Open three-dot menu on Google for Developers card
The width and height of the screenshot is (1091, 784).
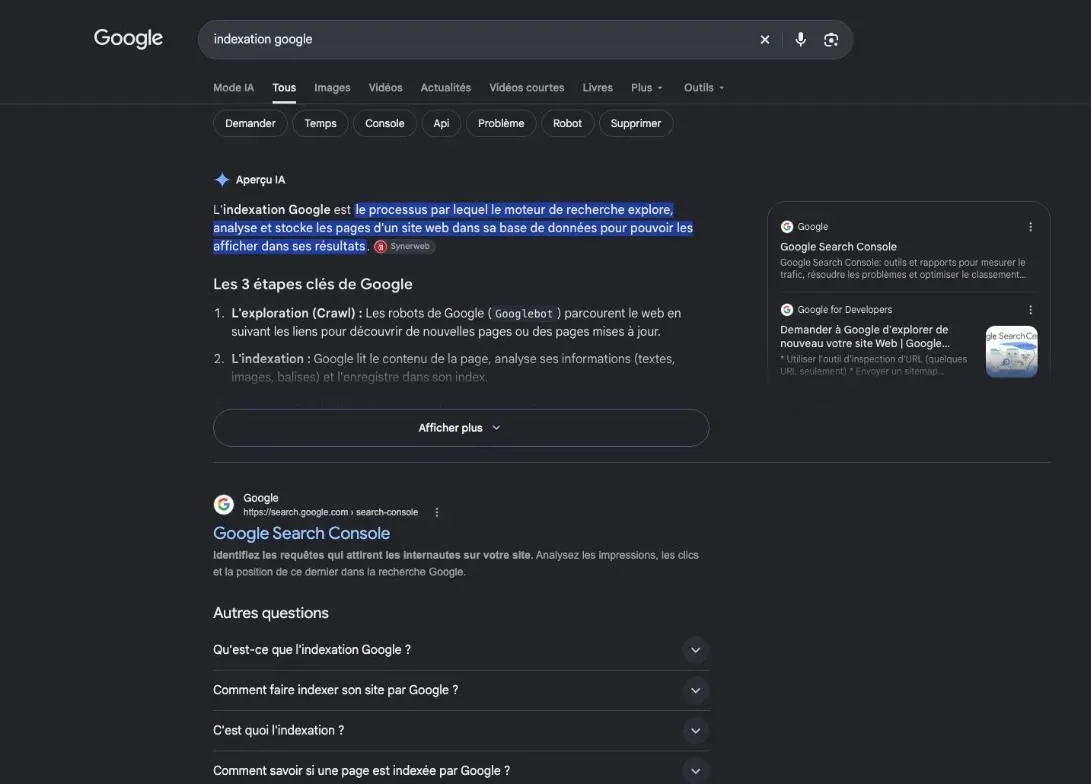click(1030, 310)
